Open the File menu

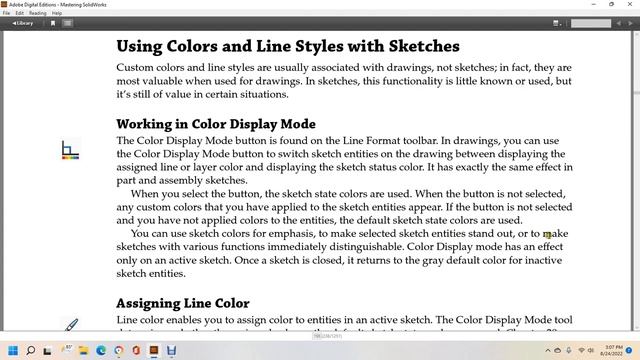click(x=6, y=13)
